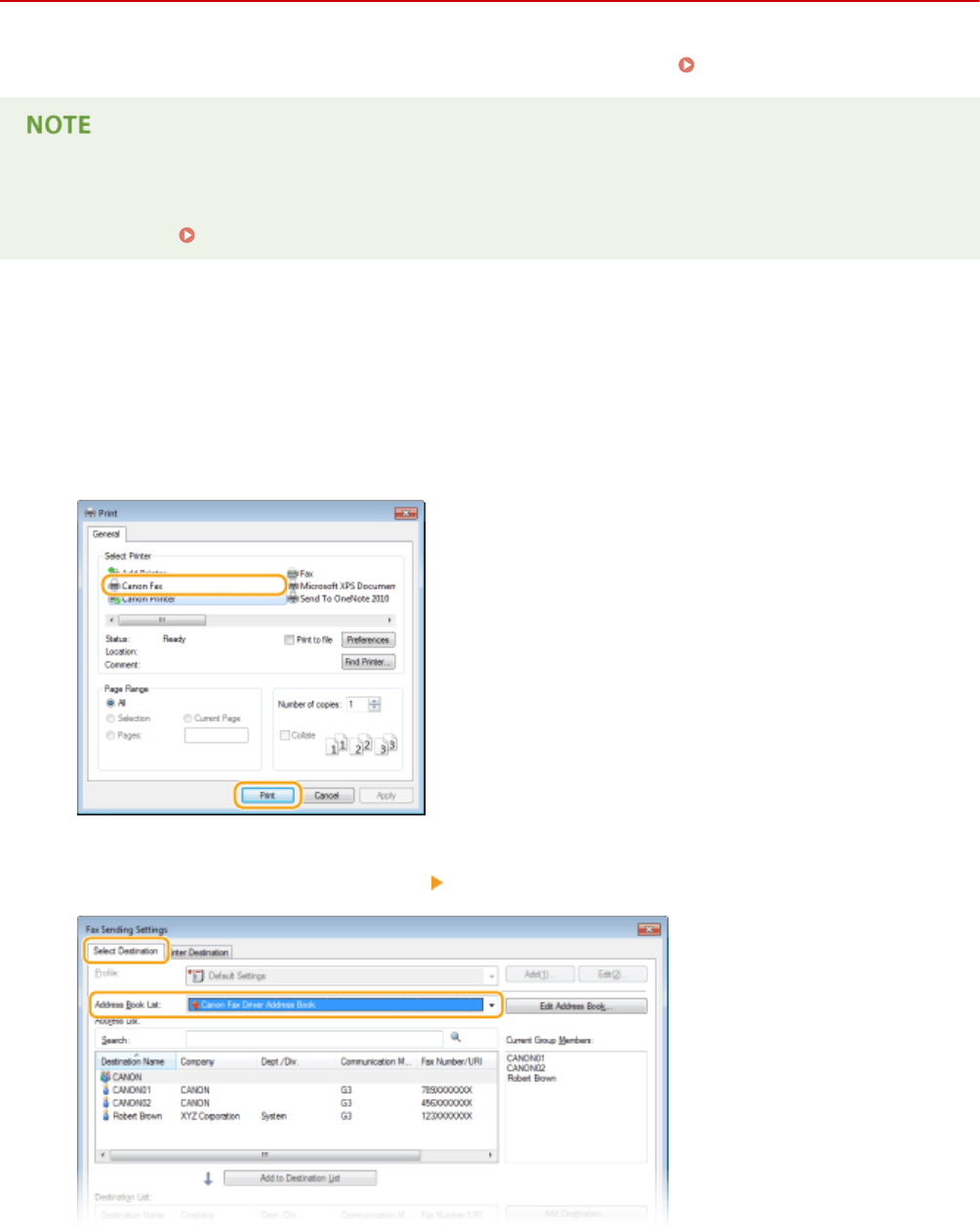This screenshot has width=980, height=1229.
Task: Select Microsoft XPS Document printer
Action: point(342,586)
